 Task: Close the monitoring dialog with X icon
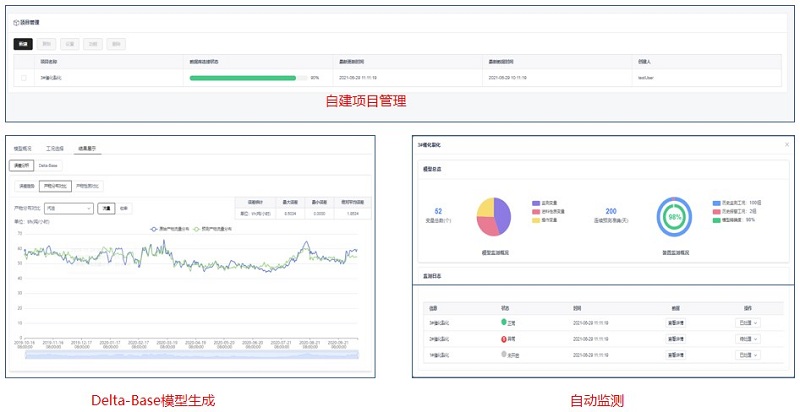pos(785,145)
